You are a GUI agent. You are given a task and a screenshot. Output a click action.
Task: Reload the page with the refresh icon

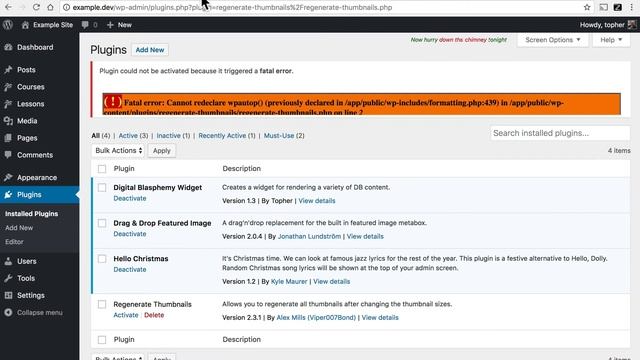point(36,7)
